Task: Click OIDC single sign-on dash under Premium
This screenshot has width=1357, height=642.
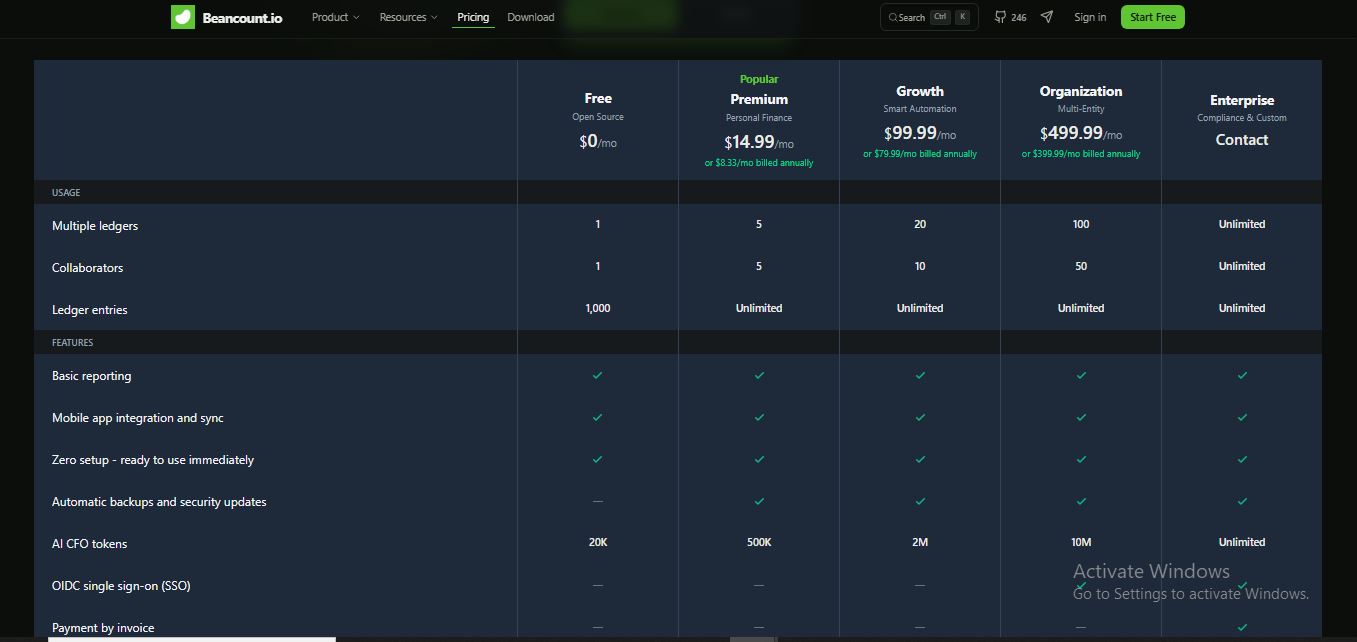Action: 759,585
